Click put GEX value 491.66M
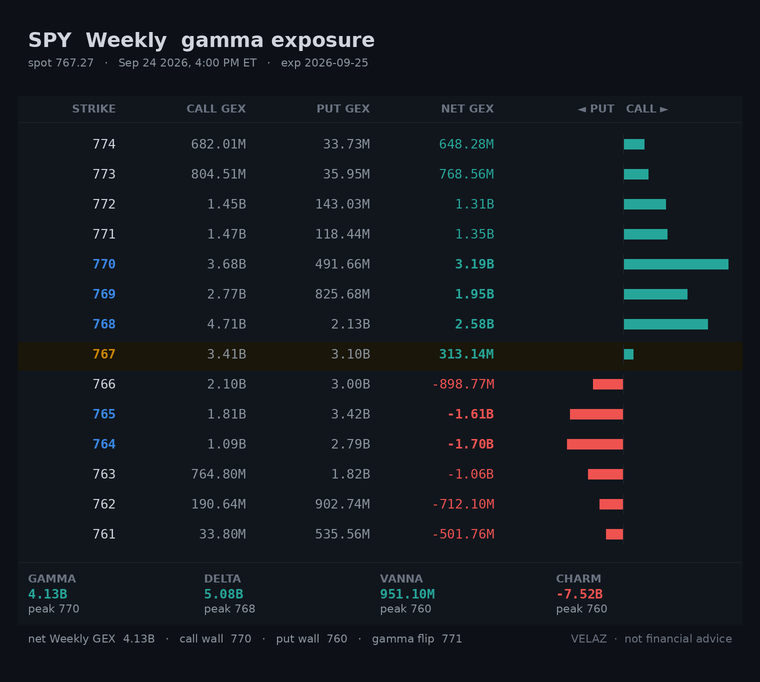Image resolution: width=760 pixels, height=682 pixels. tap(342, 264)
